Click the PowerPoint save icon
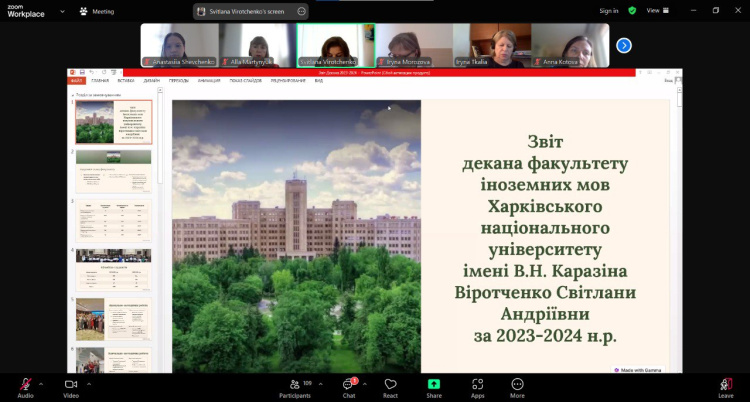 [82, 72]
